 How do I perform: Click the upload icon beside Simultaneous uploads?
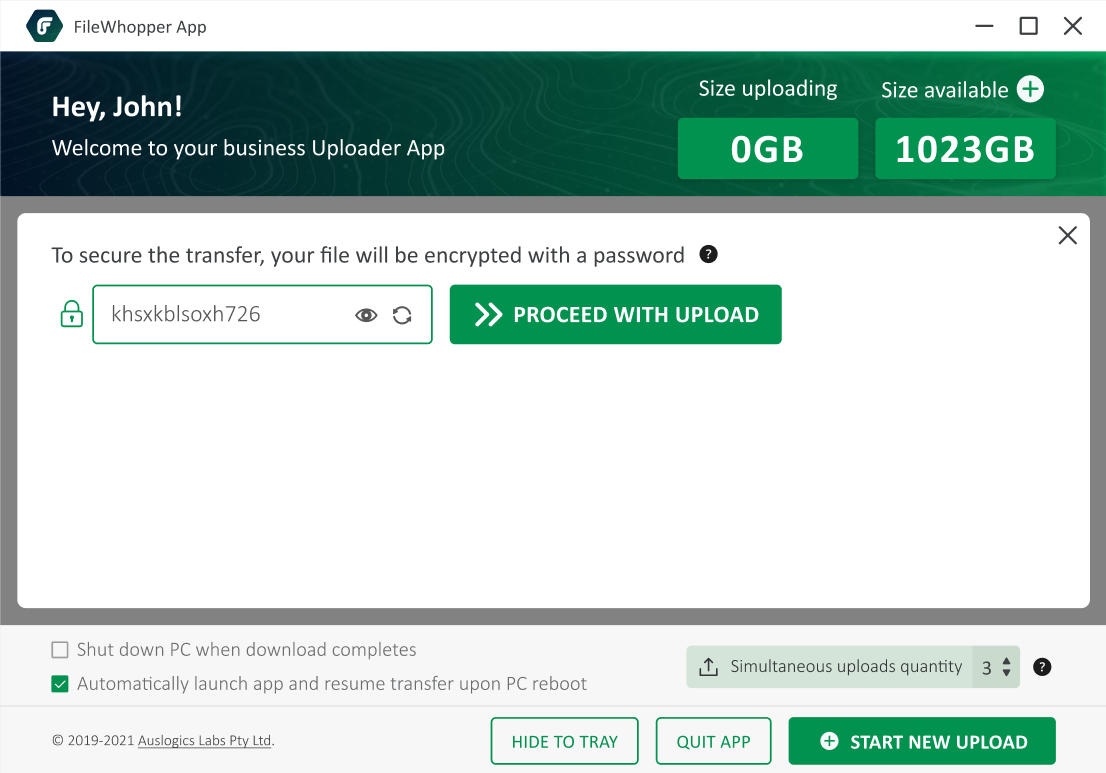[x=708, y=667]
